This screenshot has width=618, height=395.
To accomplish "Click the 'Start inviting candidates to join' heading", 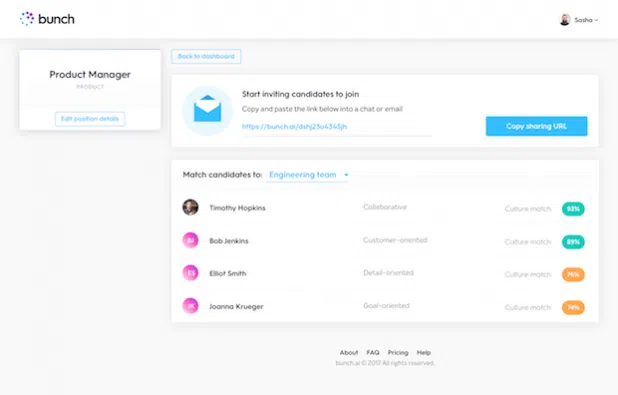I will [300, 94].
